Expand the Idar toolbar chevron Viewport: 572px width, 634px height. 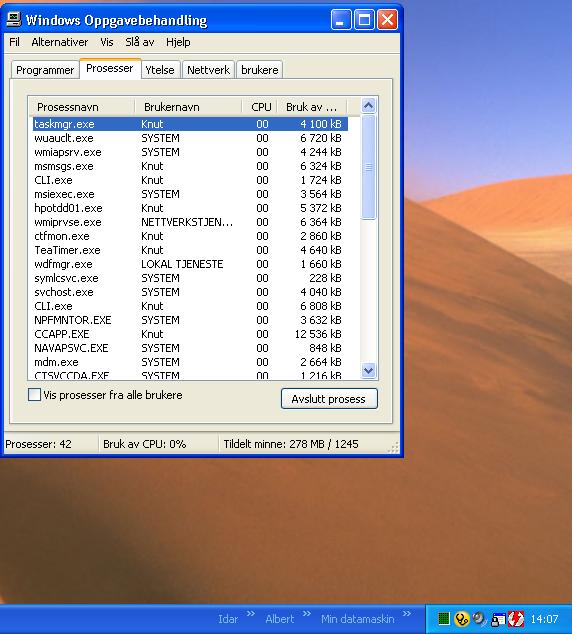point(251,614)
